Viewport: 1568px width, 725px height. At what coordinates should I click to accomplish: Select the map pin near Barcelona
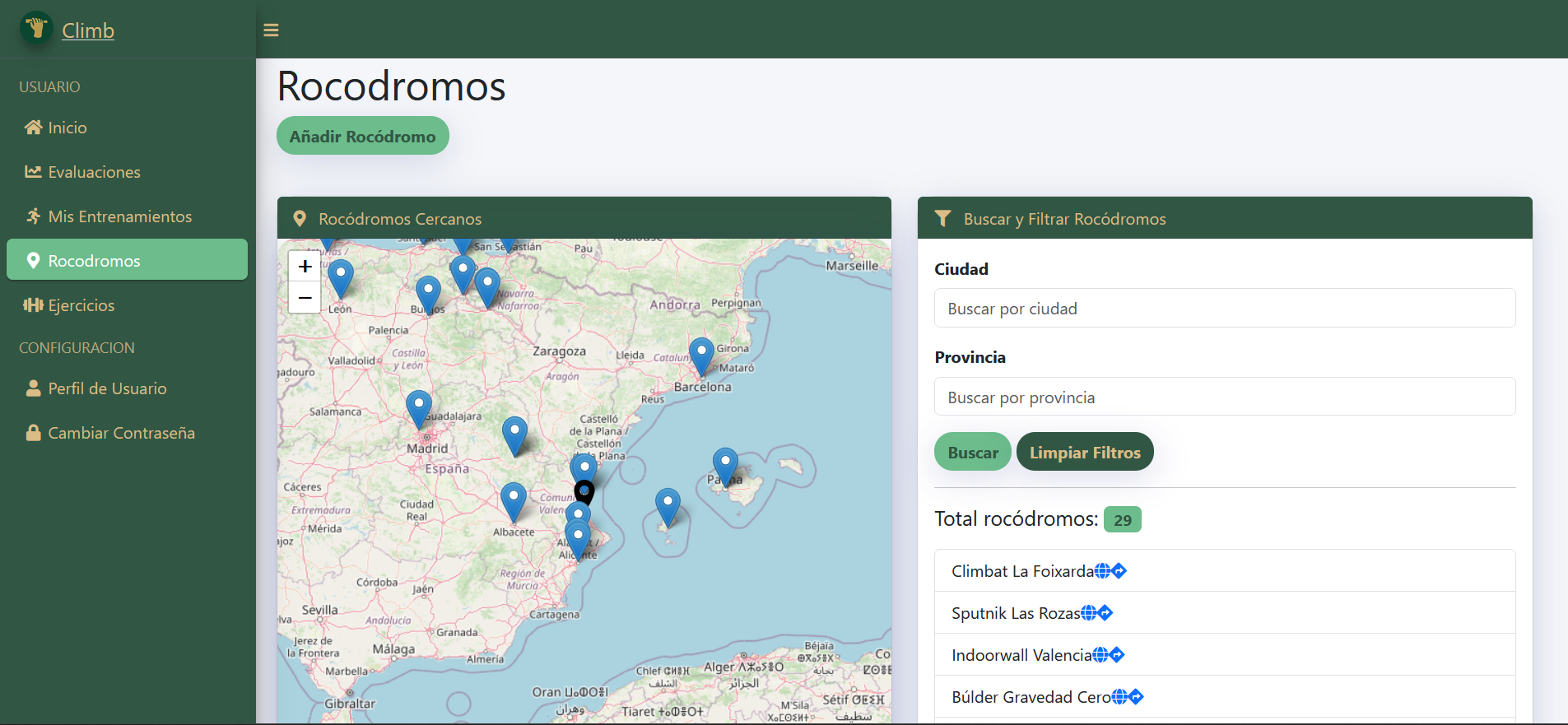coord(701,355)
